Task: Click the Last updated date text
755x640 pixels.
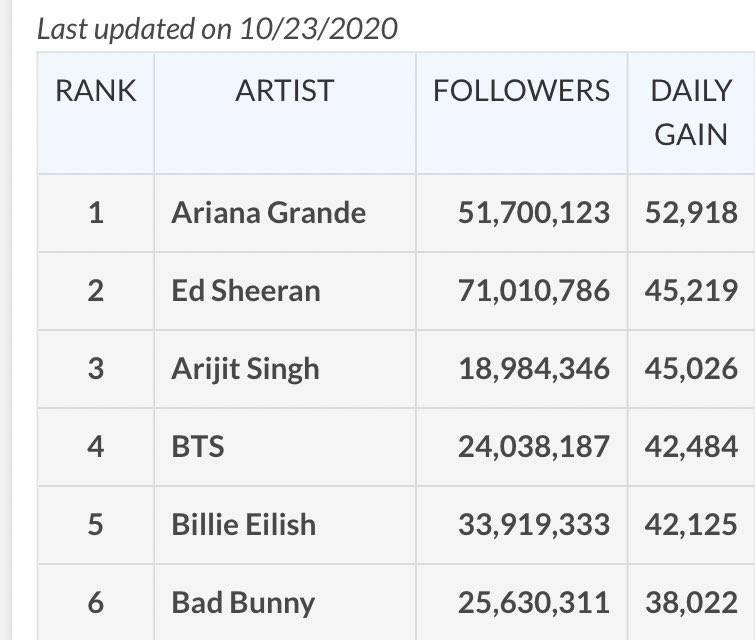Action: point(217,29)
